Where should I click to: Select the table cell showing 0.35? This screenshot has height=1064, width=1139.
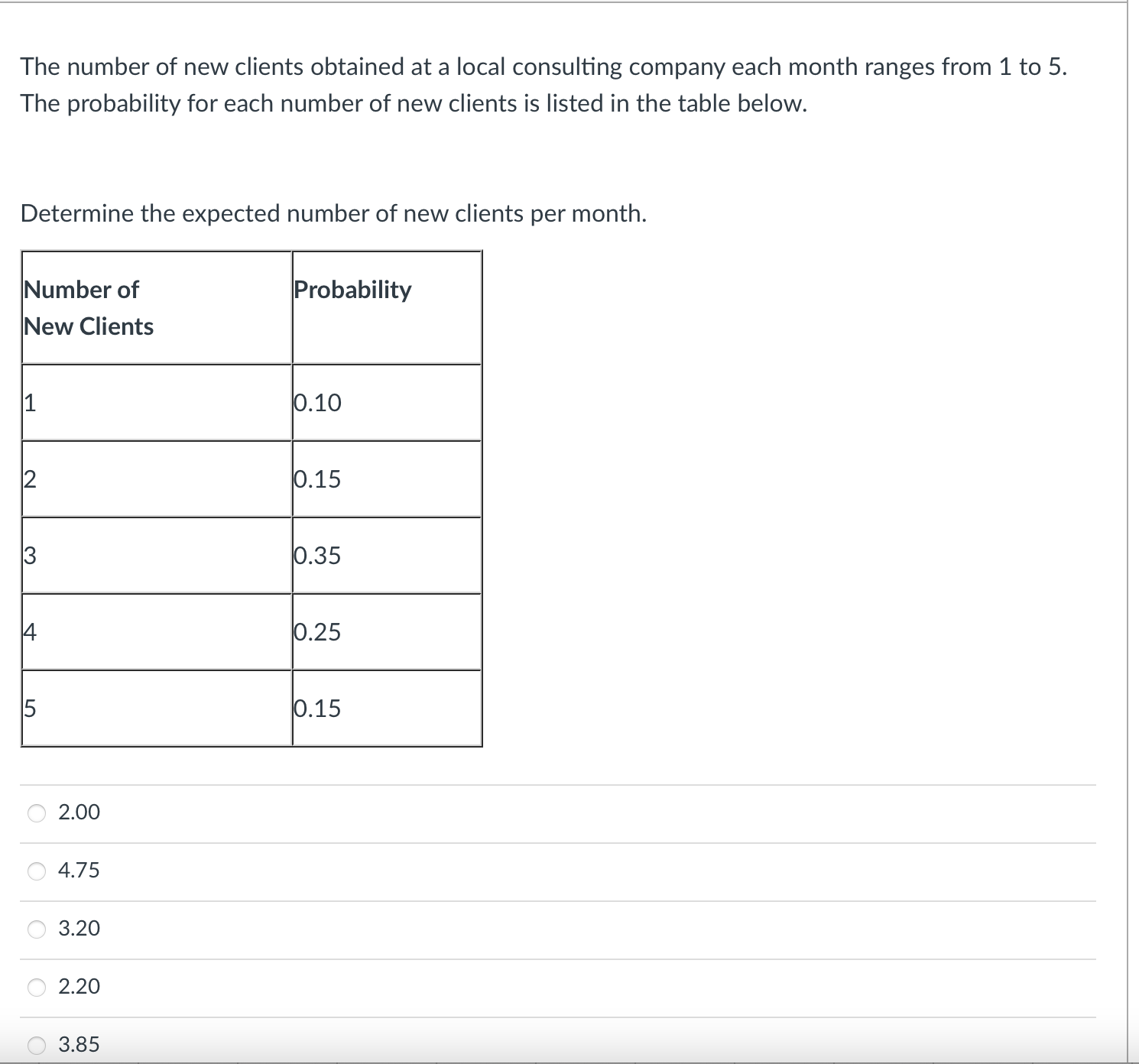pyautogui.click(x=317, y=556)
